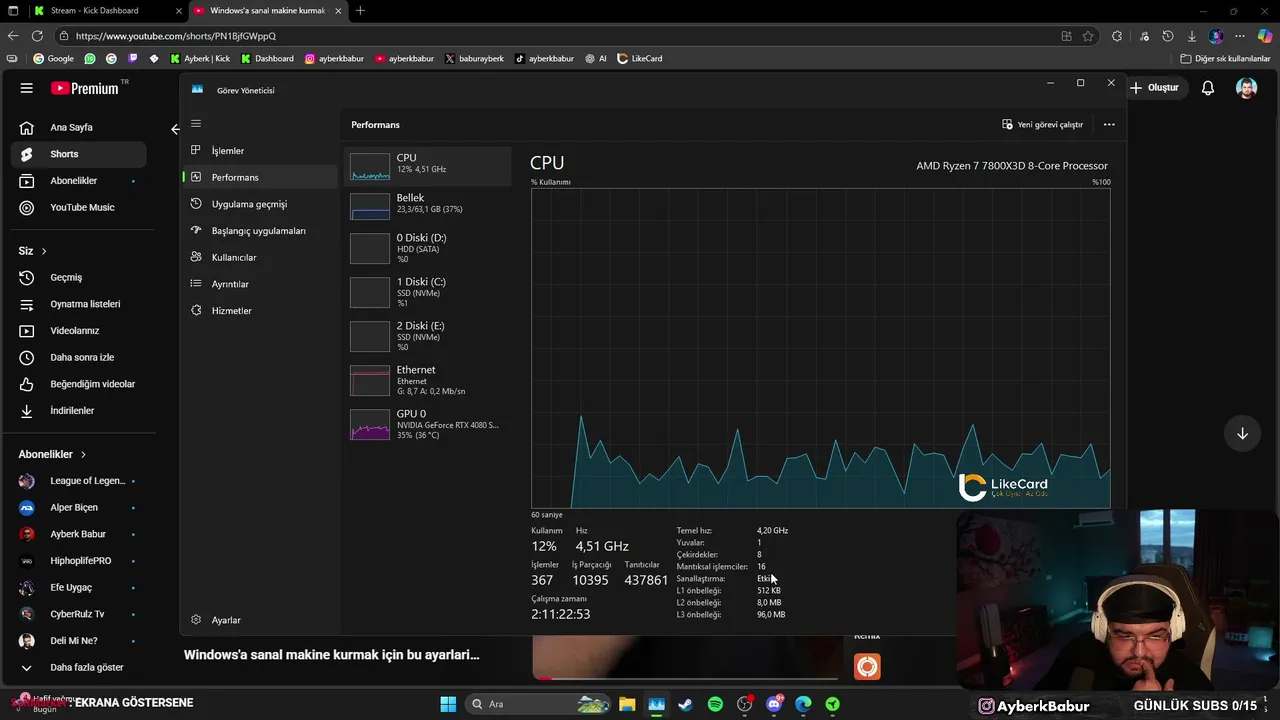The image size is (1280, 720).
Task: Open Ayarlar in Task Manager
Action: coord(260,620)
